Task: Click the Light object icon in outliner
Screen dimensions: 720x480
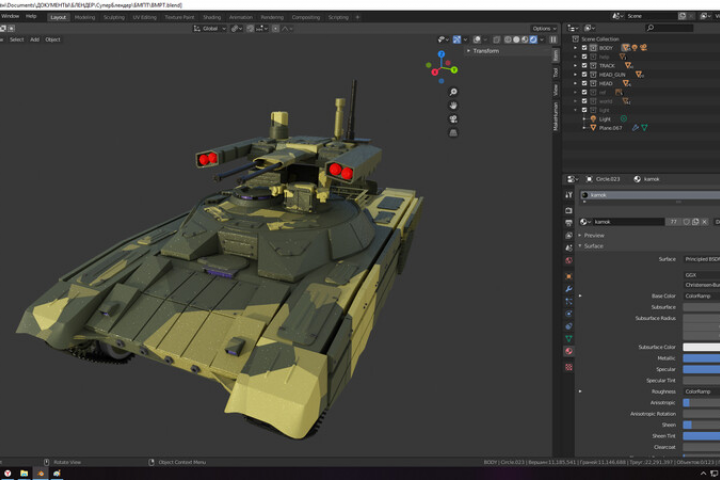Action: (594, 119)
